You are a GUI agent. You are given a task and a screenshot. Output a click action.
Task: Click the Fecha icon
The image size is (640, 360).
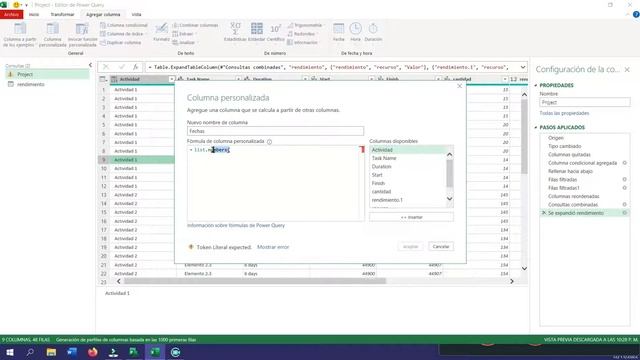tap(338, 29)
